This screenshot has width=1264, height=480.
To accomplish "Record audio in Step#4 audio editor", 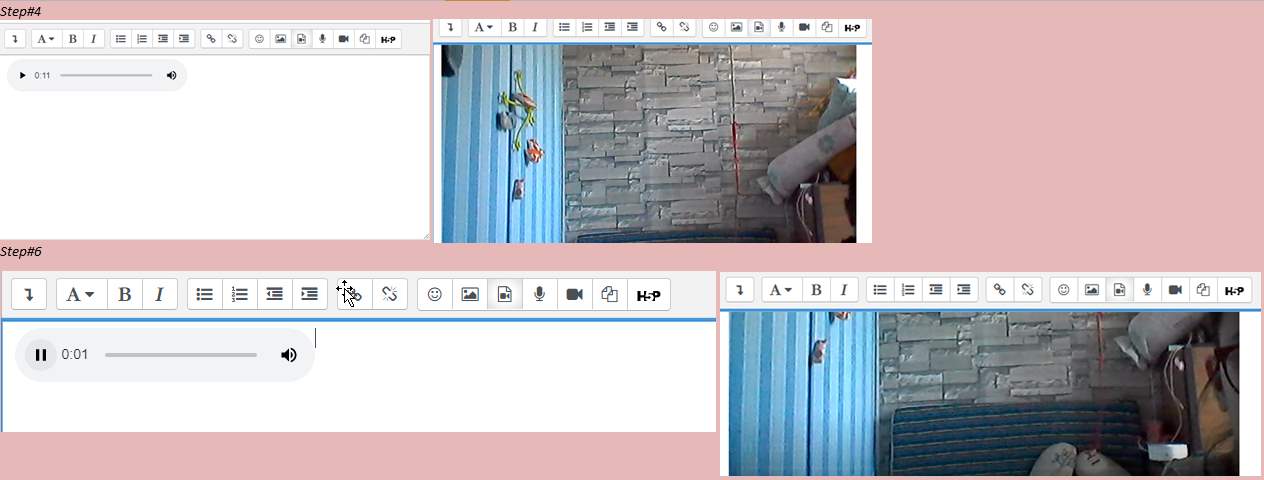I will click(322, 39).
